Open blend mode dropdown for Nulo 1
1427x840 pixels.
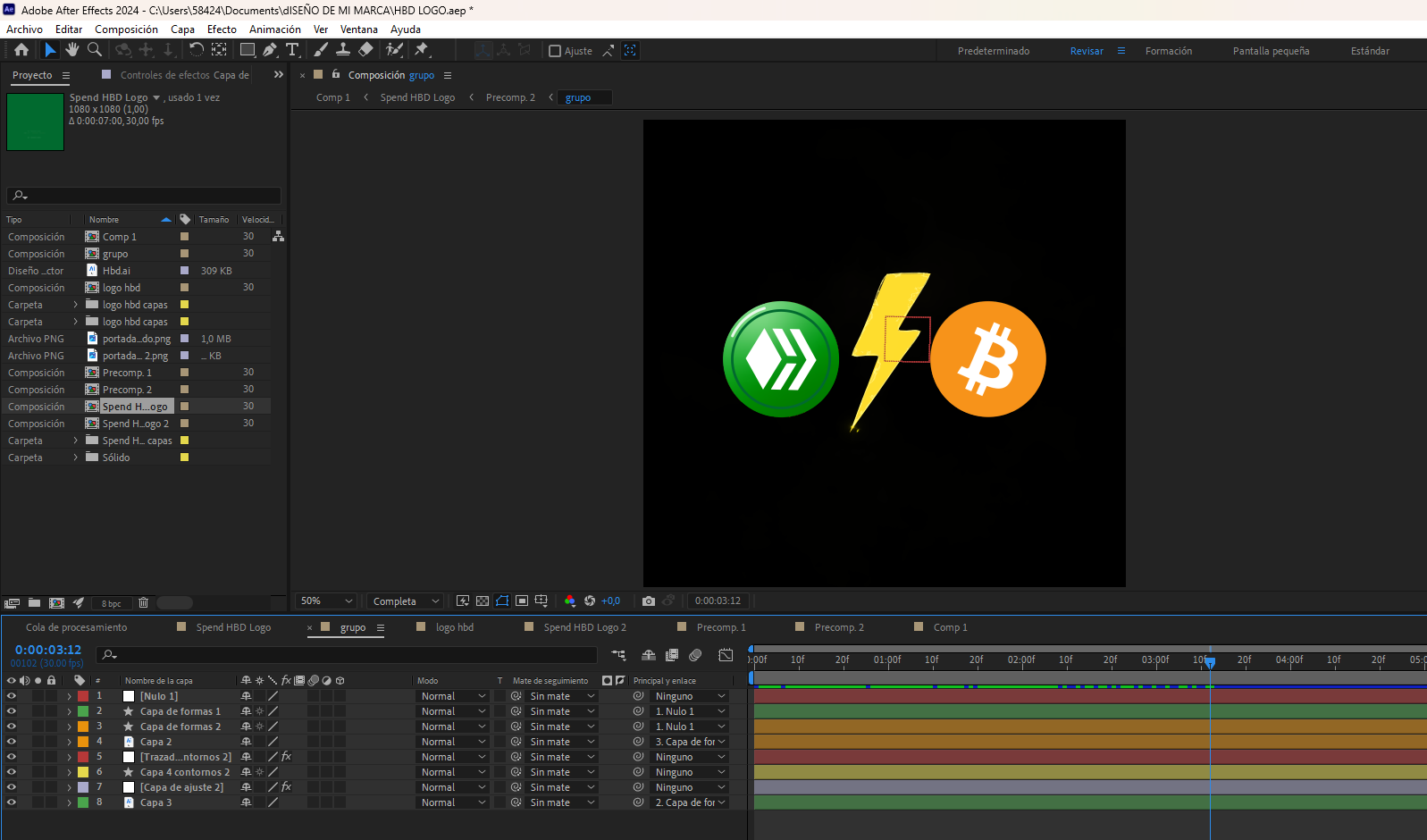point(453,696)
